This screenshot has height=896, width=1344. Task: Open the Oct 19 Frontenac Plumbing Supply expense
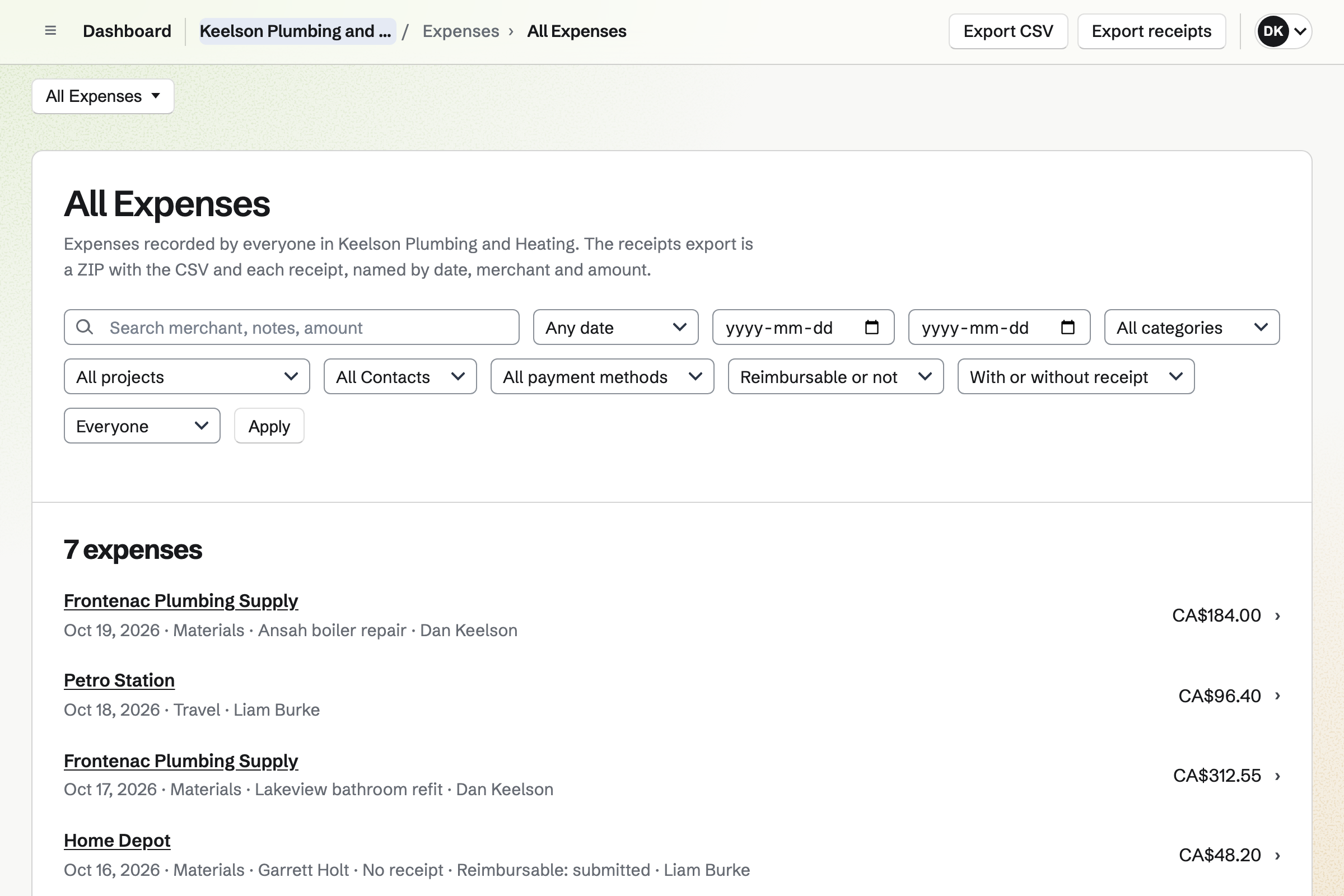click(180, 600)
